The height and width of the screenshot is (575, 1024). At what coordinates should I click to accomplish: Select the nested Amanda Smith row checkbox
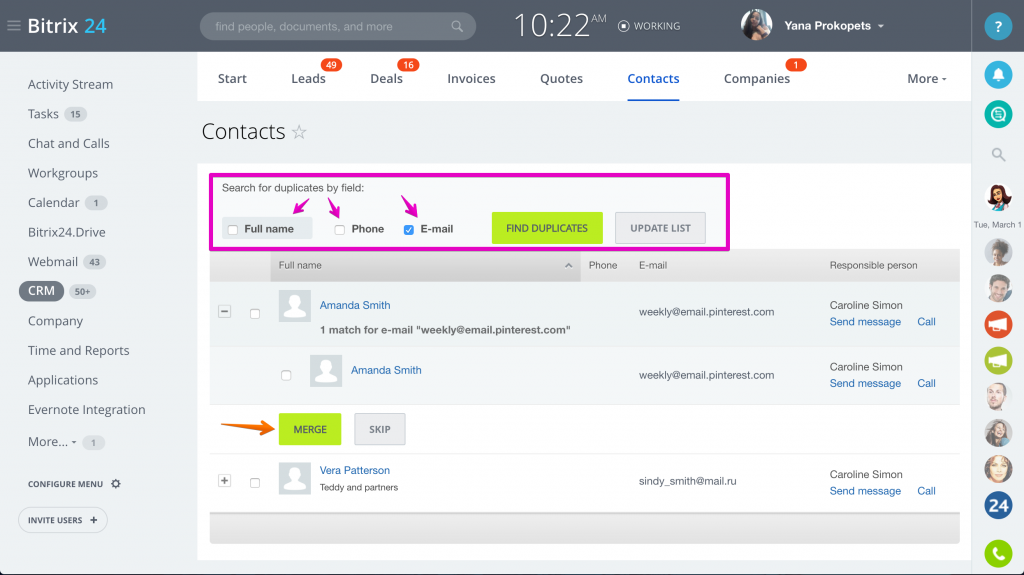point(286,375)
